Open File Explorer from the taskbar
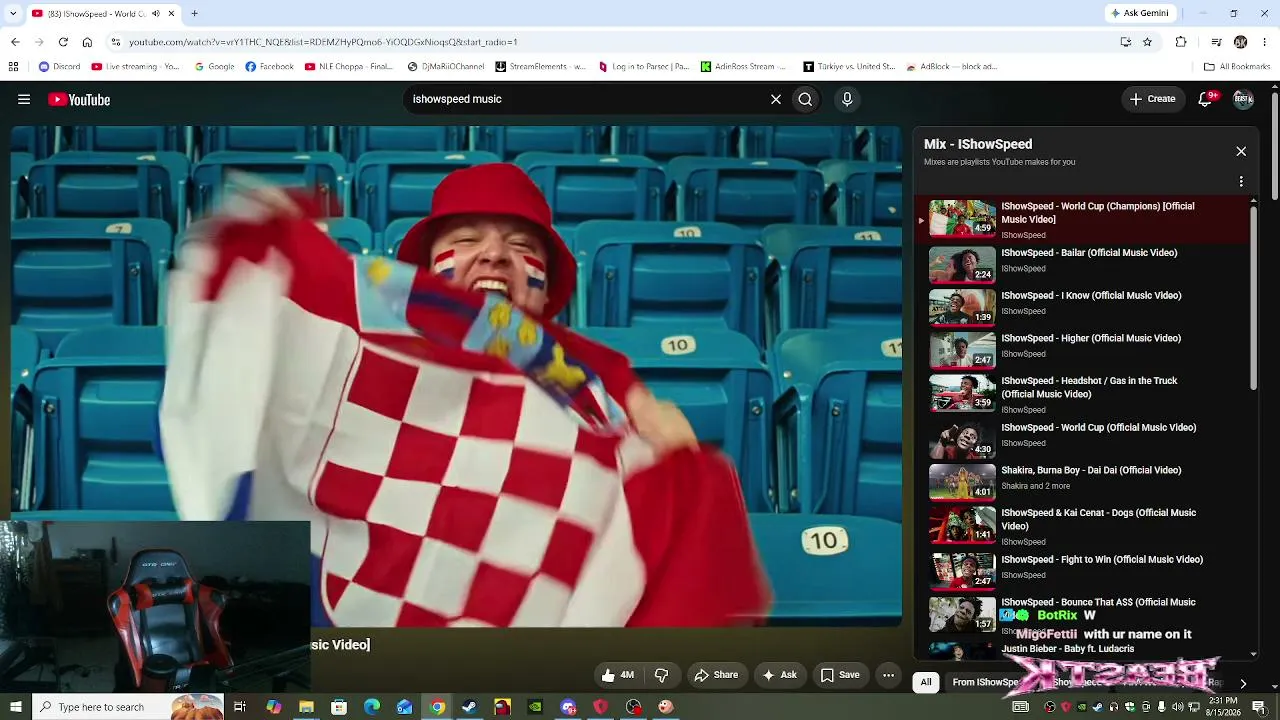The width and height of the screenshot is (1280, 720). pos(306,707)
